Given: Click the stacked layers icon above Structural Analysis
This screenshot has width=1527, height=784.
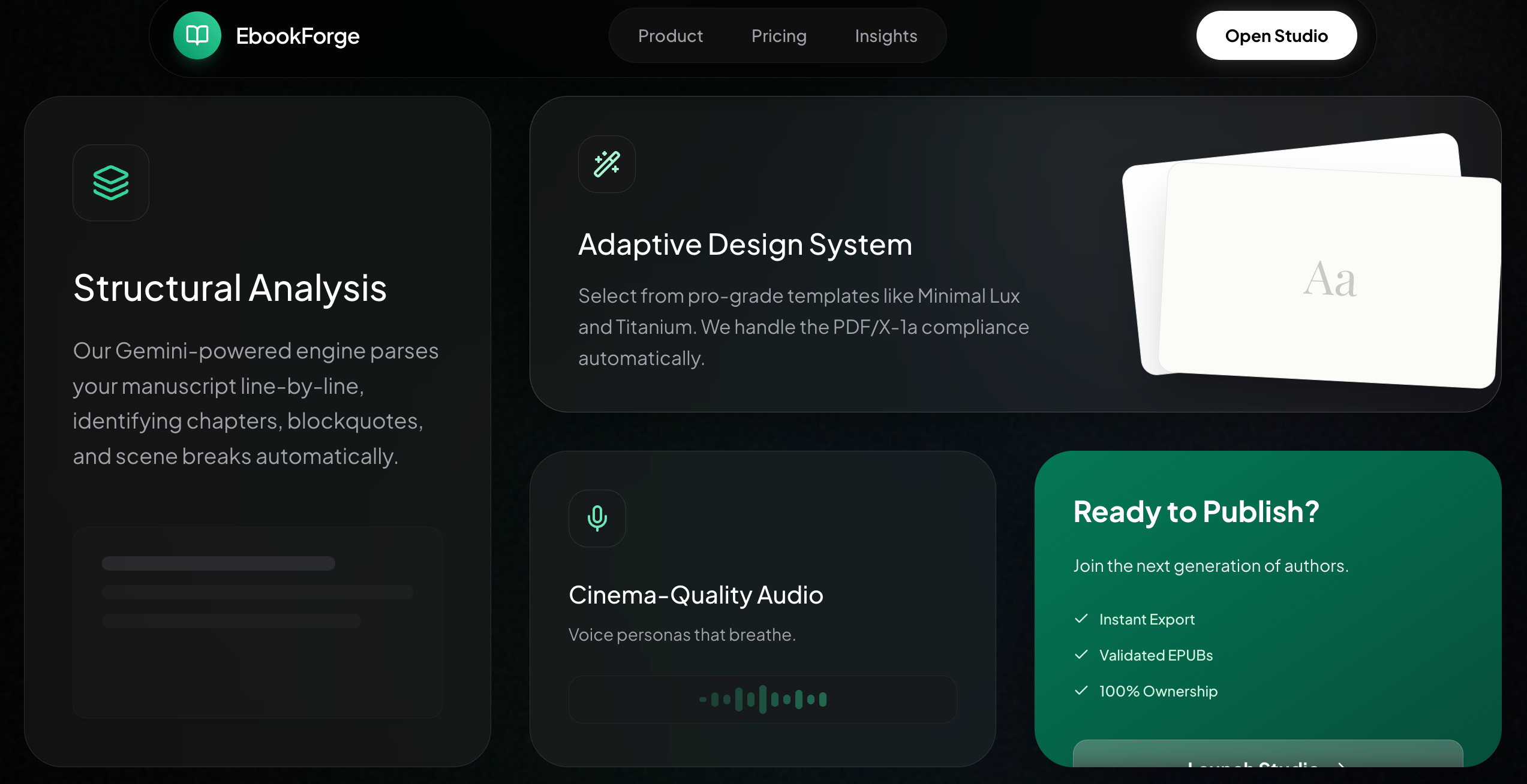Looking at the screenshot, I should point(111,183).
